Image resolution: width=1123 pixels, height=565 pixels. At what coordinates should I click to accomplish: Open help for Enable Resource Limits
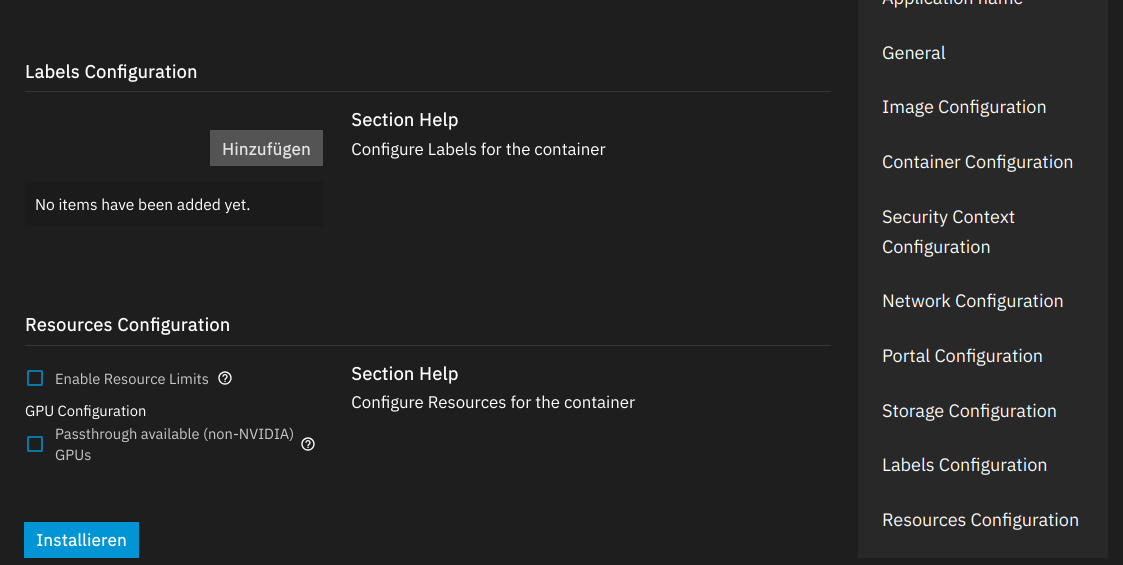225,379
